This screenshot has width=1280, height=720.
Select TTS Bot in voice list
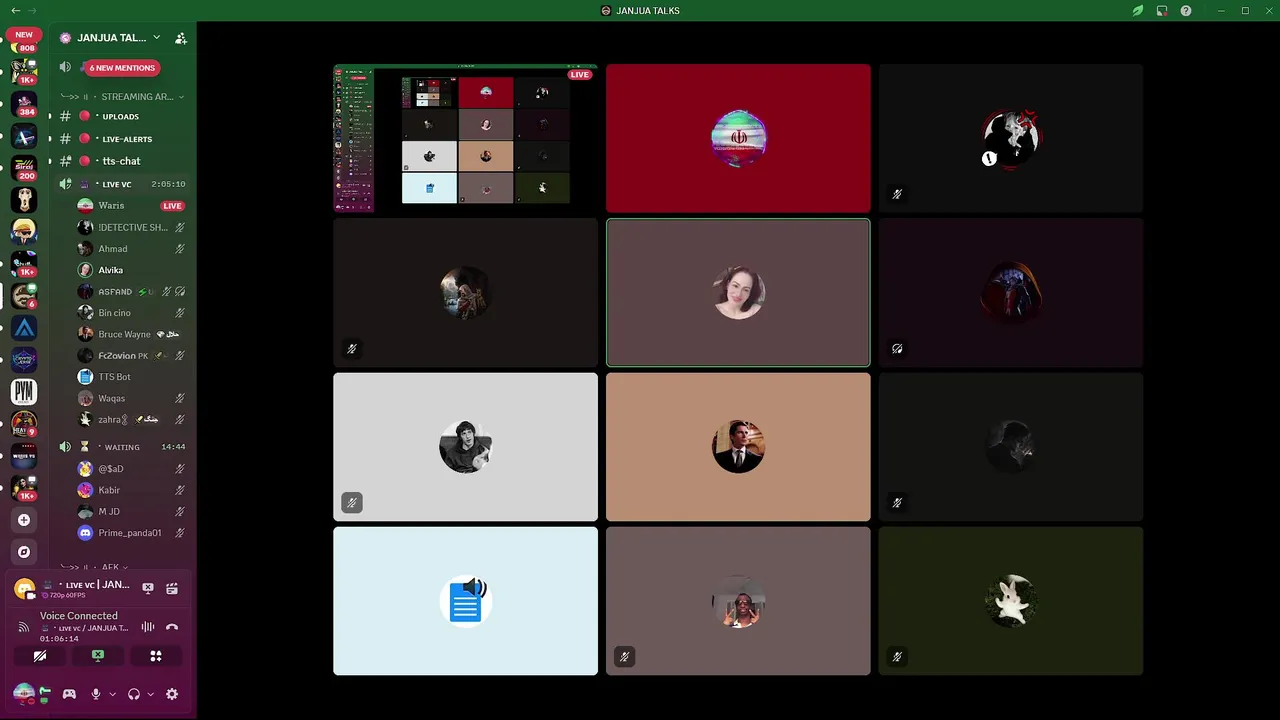pyautogui.click(x=132, y=377)
